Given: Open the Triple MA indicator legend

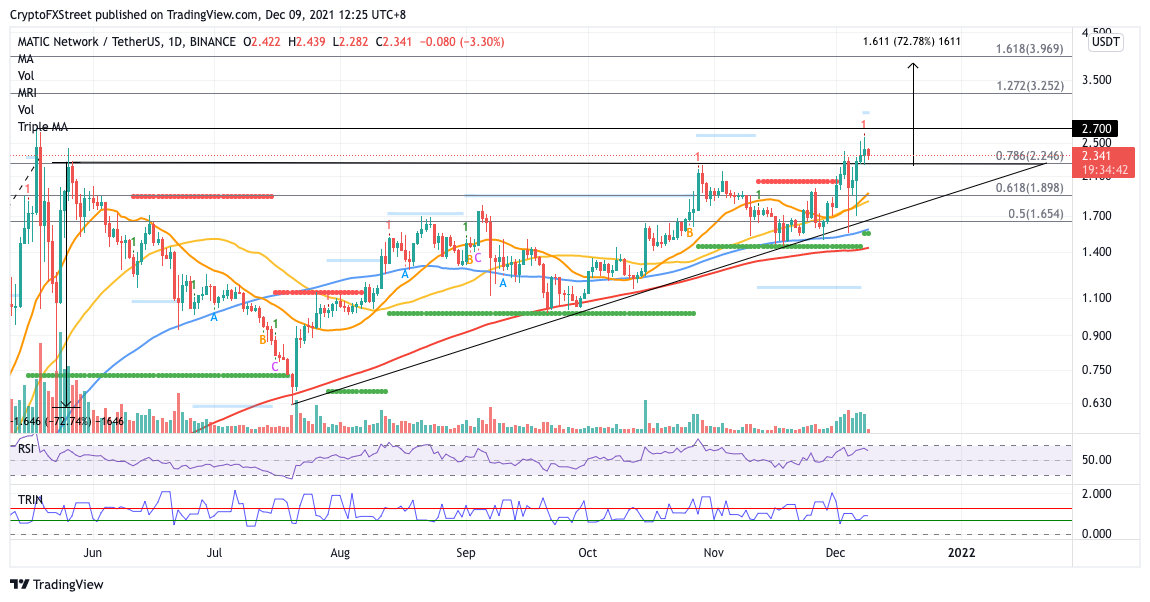Looking at the screenshot, I should click(x=43, y=127).
